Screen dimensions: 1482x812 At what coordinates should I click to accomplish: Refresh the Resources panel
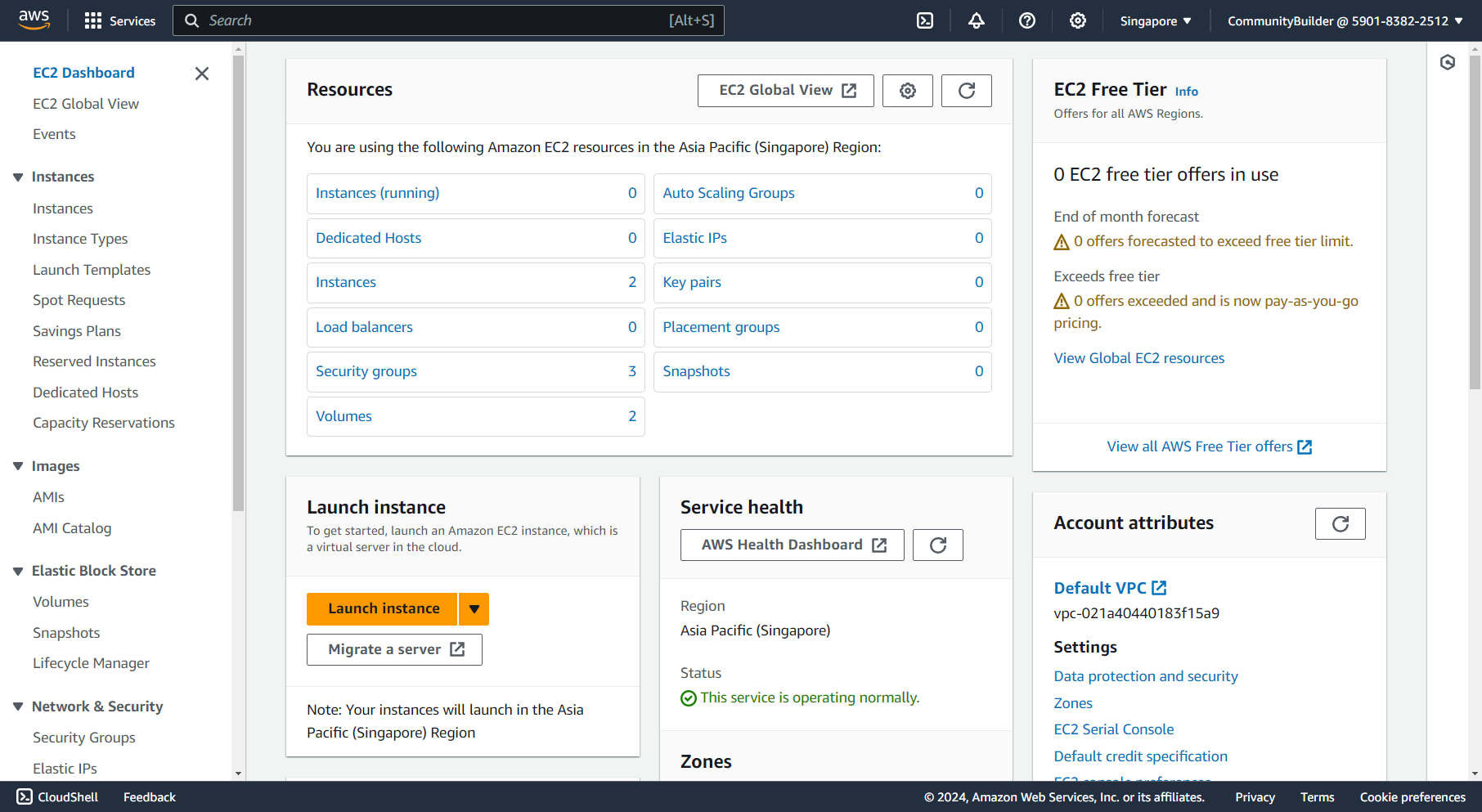tap(966, 91)
